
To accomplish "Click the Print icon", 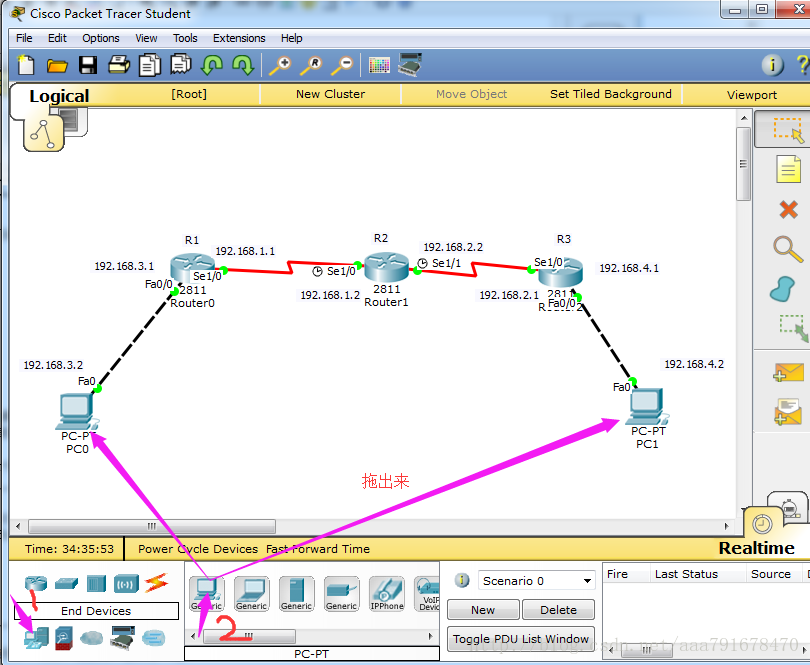I will click(x=119, y=65).
